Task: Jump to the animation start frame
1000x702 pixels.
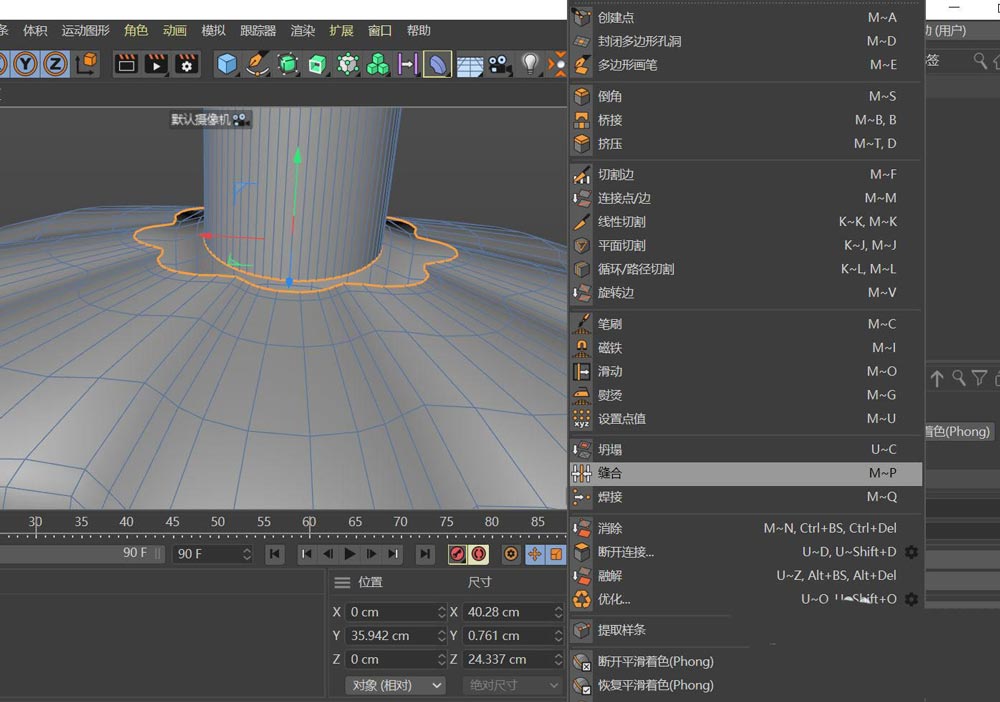Action: [x=274, y=553]
